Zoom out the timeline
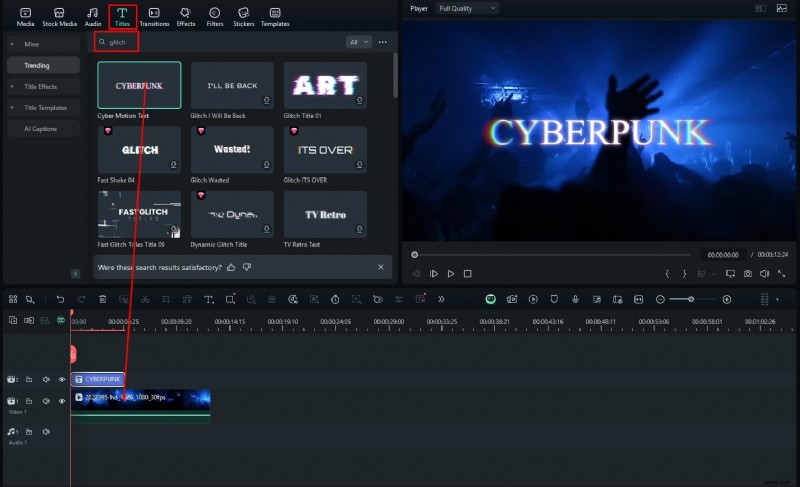This screenshot has width=800, height=487. (x=660, y=299)
